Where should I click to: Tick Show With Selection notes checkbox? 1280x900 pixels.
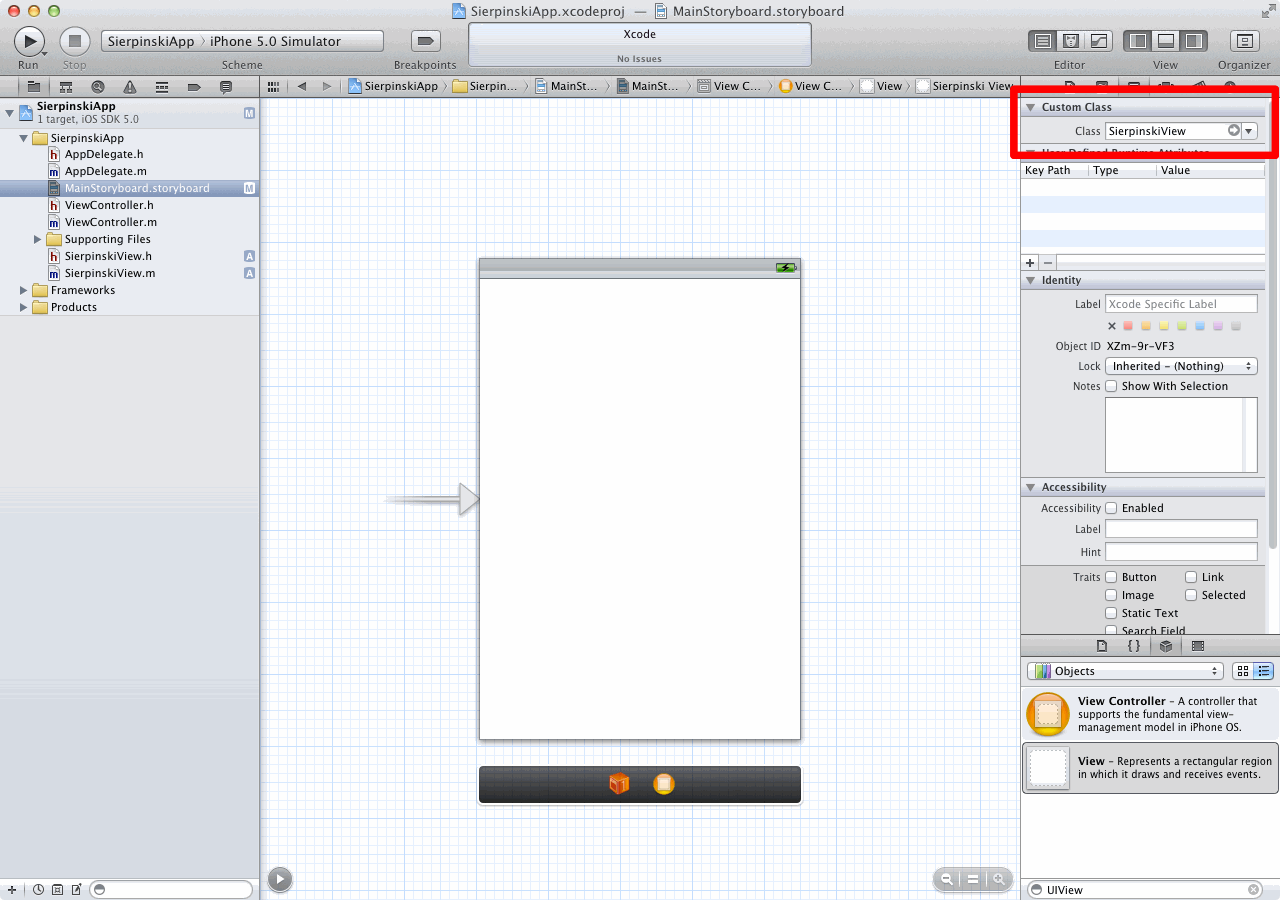click(x=1111, y=386)
